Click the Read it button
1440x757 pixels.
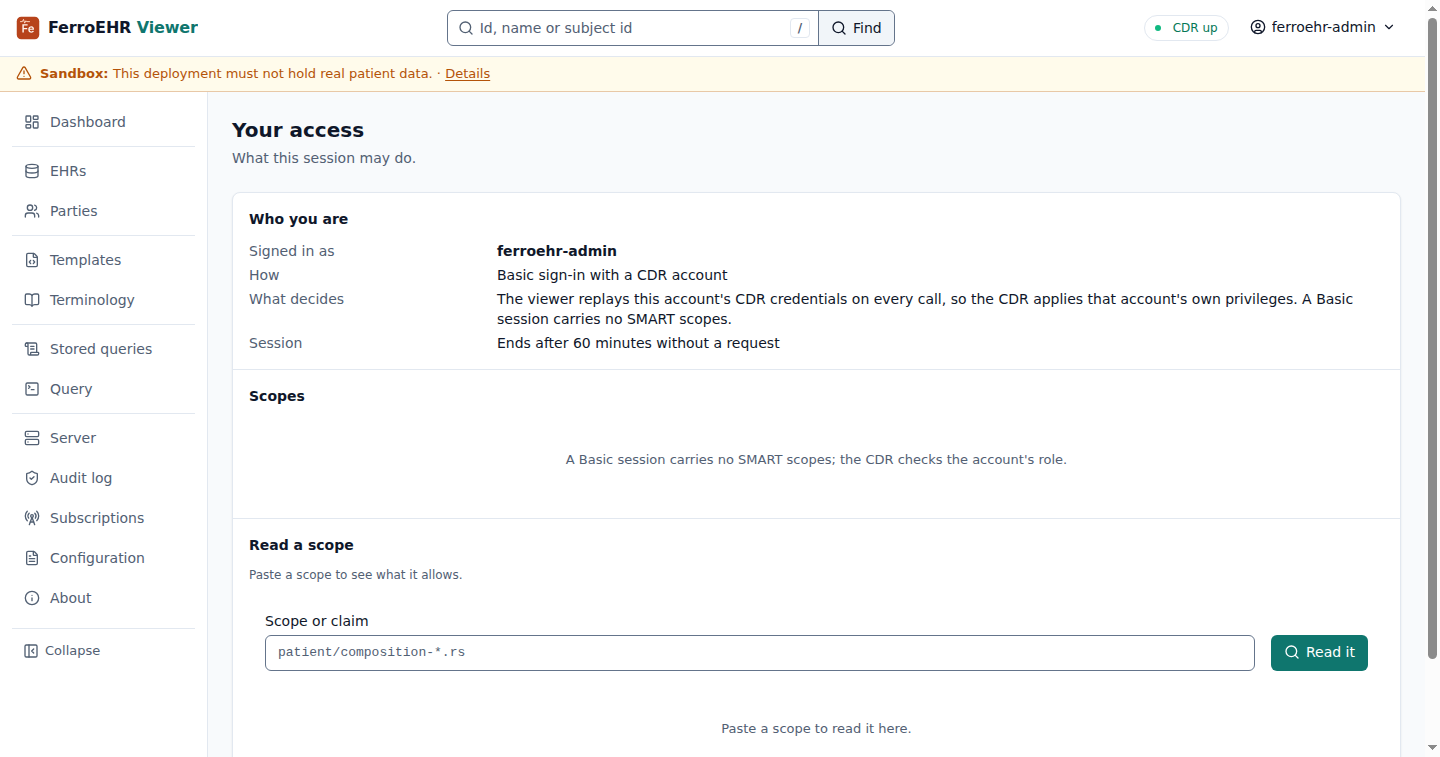(1319, 652)
